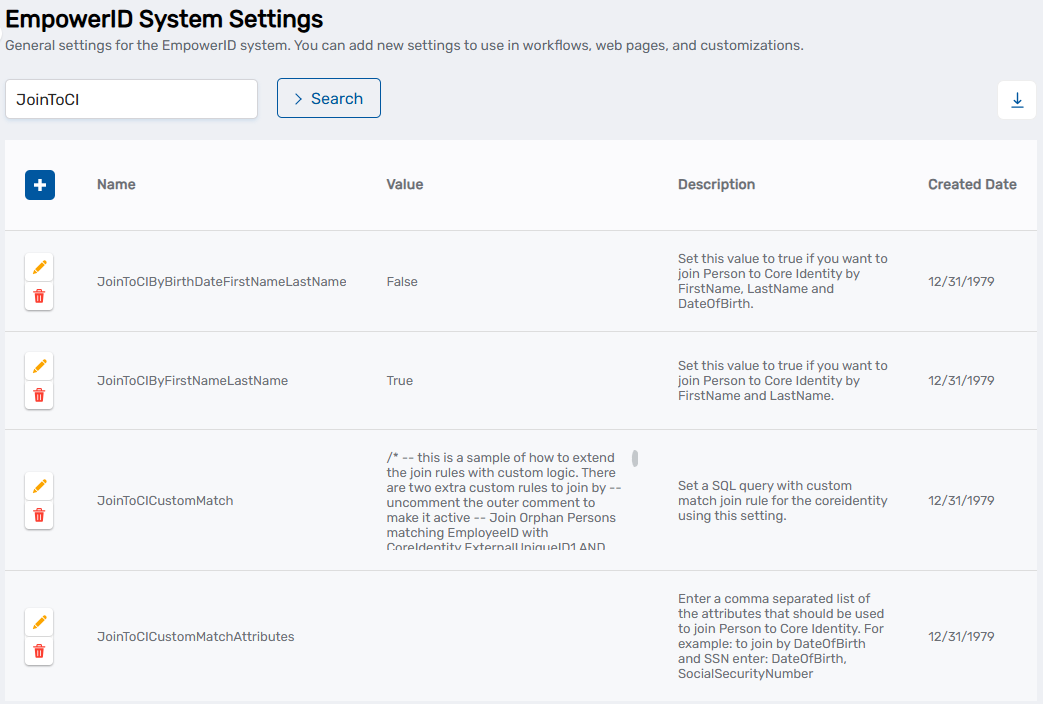The image size is (1043, 704).
Task: Add a new system setting
Action: pyautogui.click(x=40, y=185)
